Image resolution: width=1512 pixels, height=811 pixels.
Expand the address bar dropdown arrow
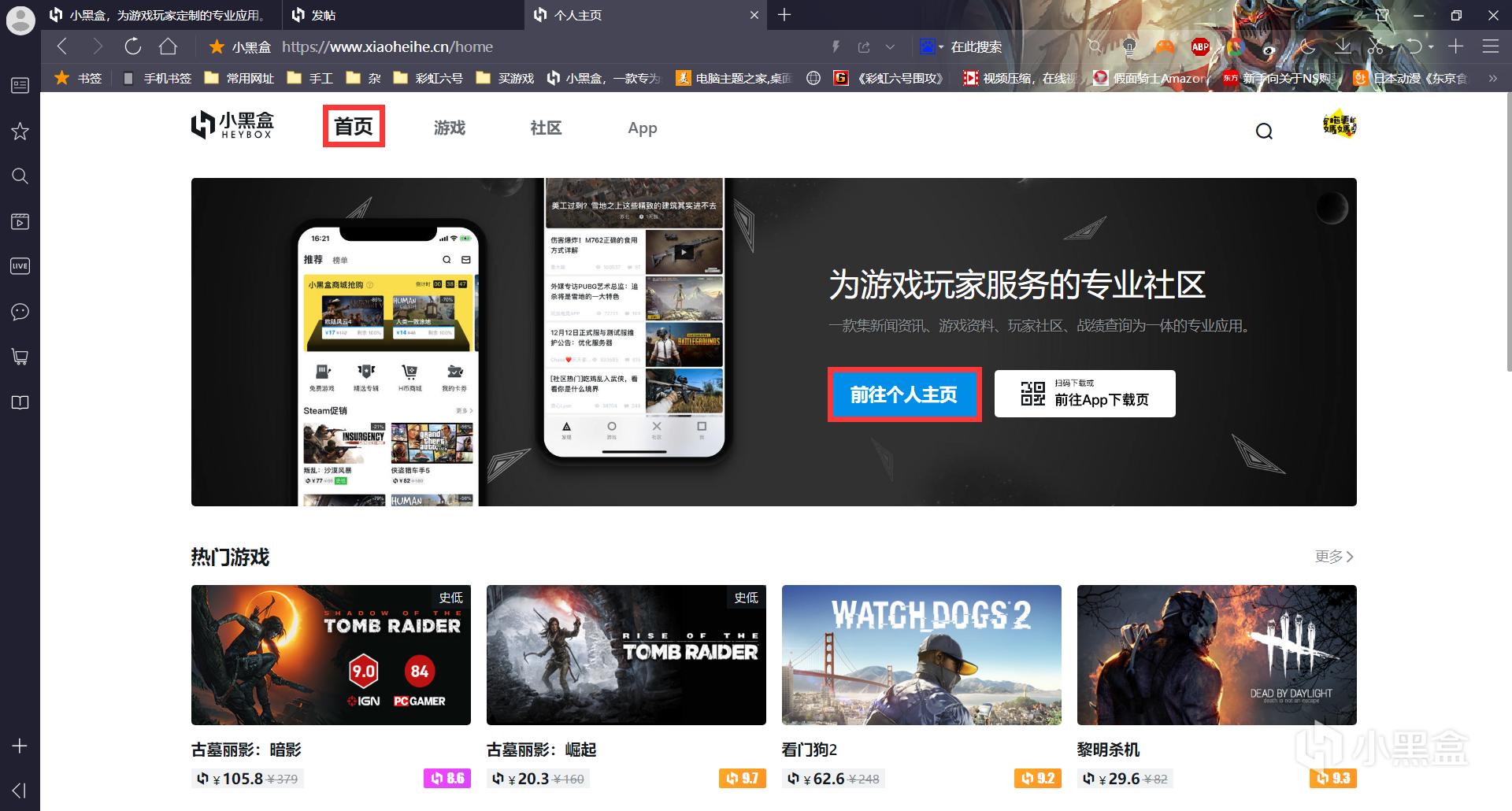[x=890, y=47]
